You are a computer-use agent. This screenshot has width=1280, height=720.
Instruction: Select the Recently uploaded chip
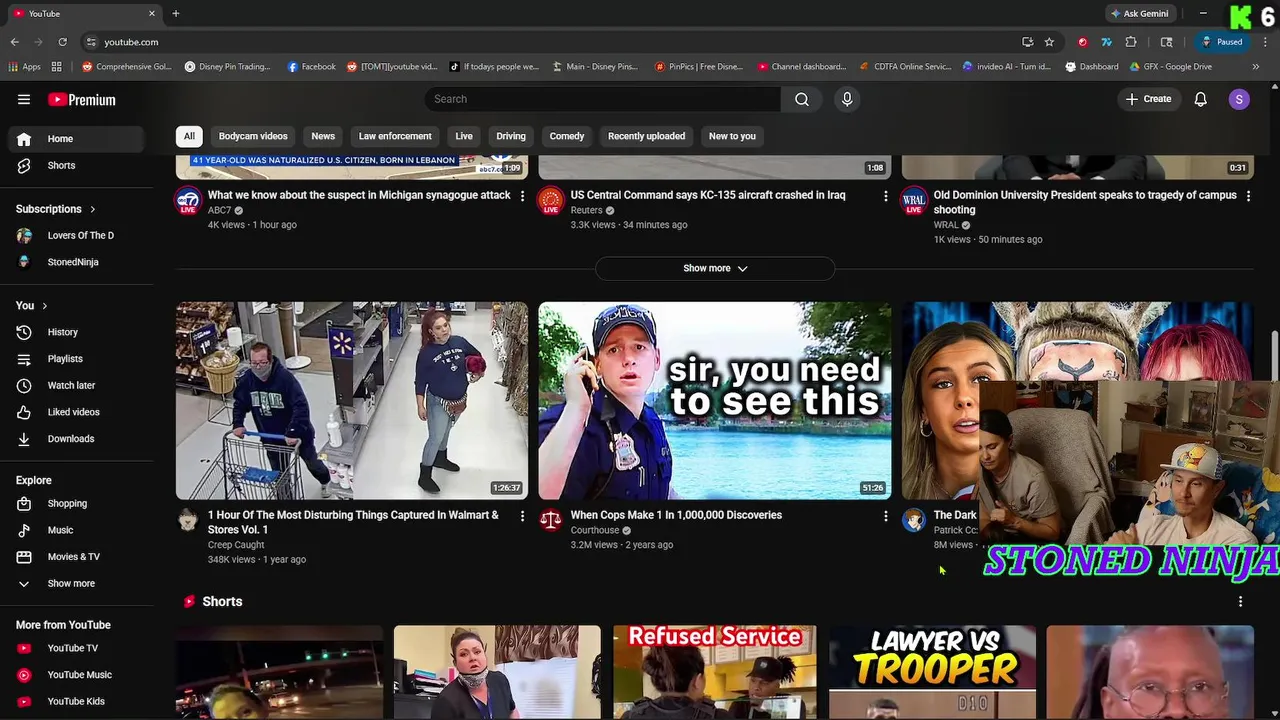point(647,136)
